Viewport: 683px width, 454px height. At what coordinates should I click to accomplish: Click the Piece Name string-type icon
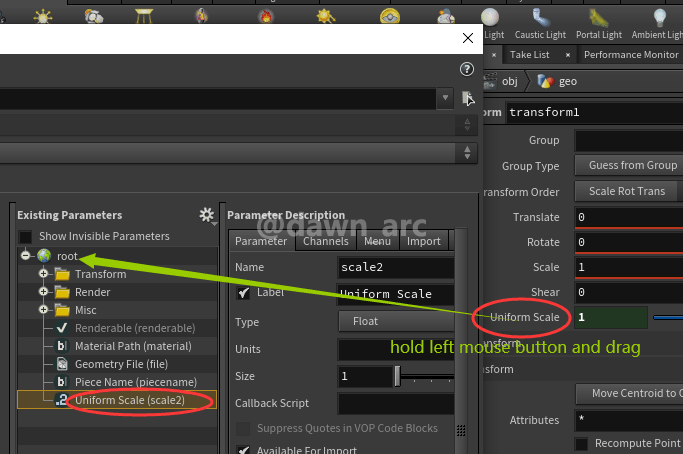coord(62,382)
